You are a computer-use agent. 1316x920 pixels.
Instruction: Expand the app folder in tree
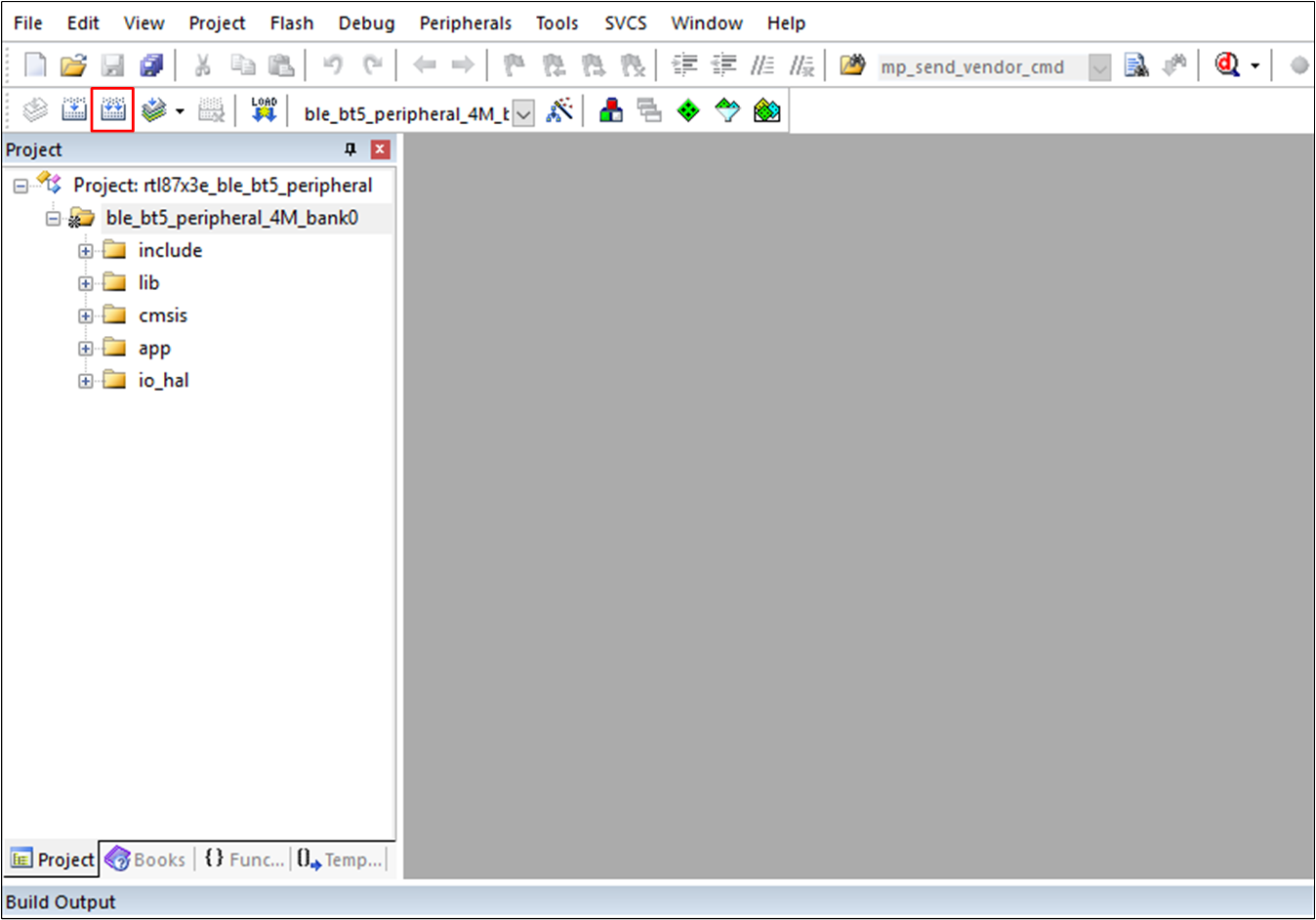(x=86, y=349)
